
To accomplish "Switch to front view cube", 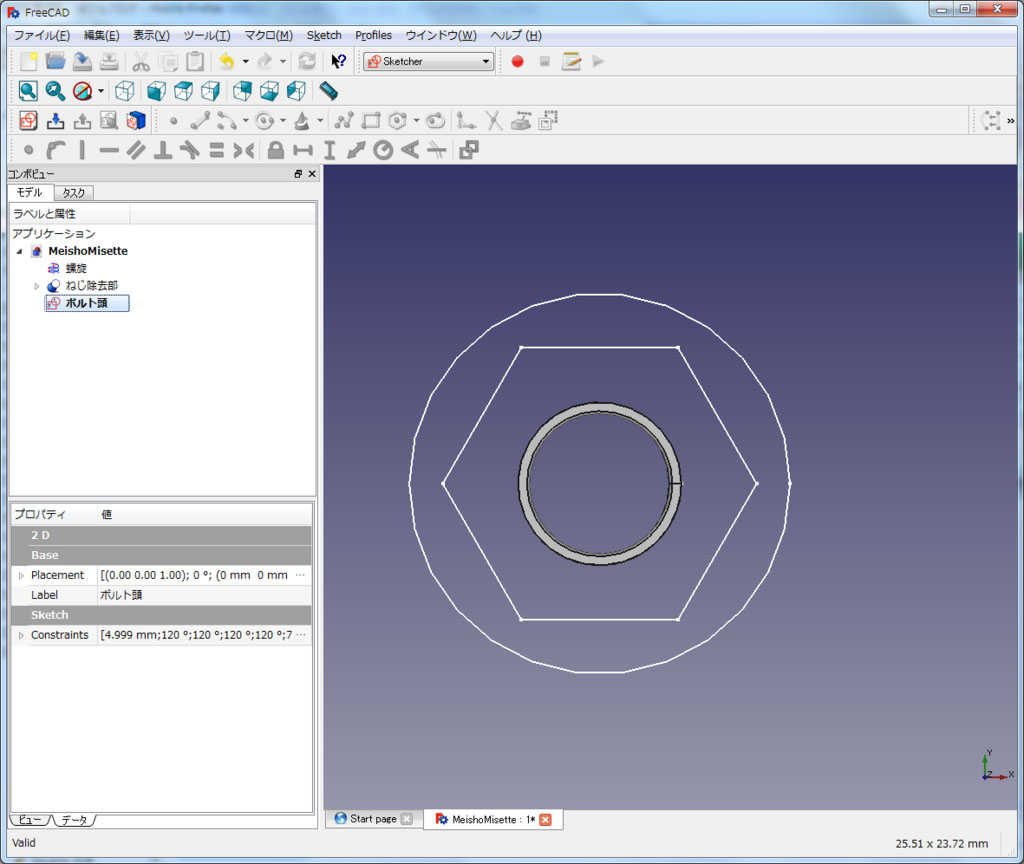I will 156,91.
